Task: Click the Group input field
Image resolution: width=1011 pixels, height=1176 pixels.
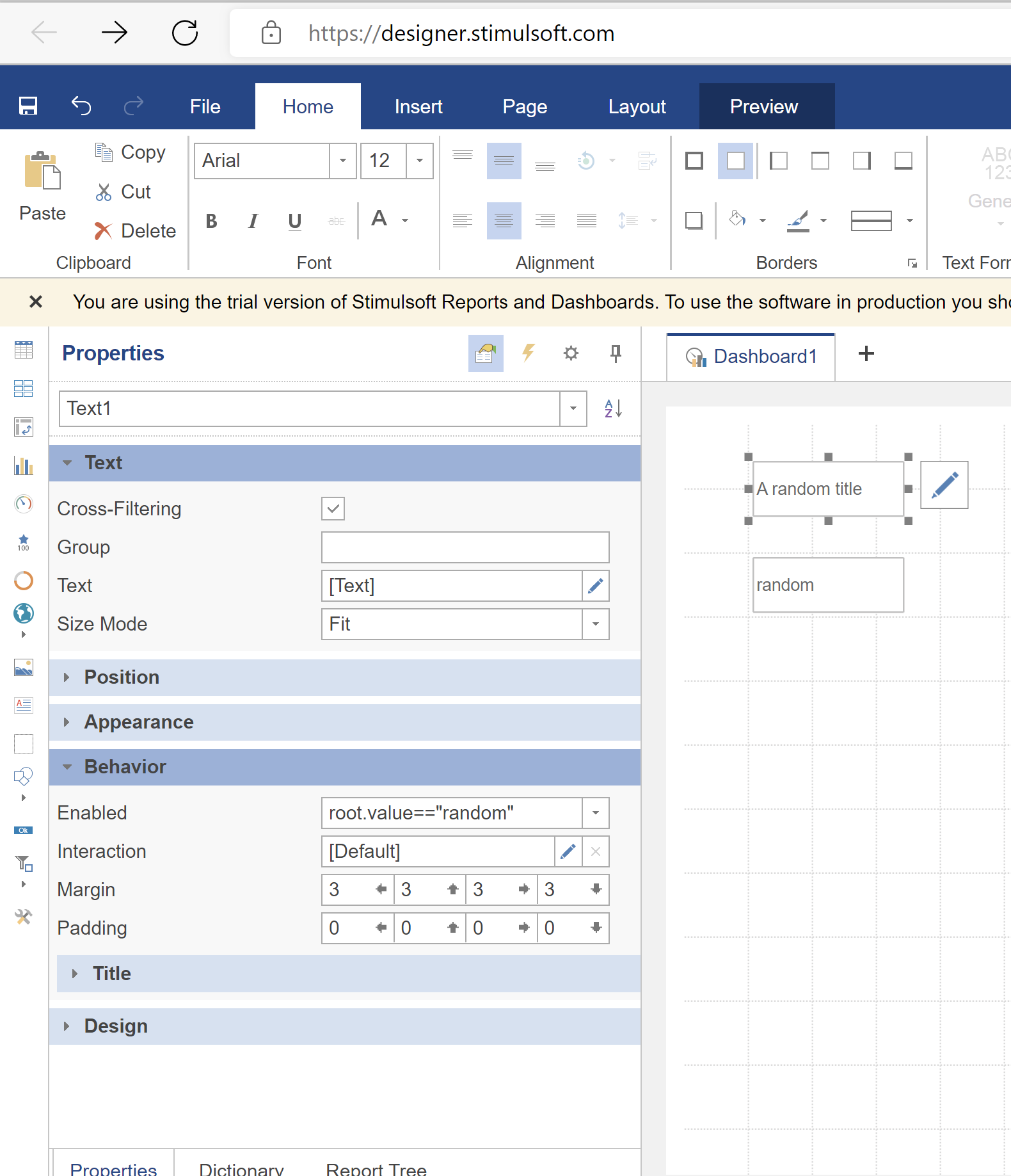Action: coord(465,547)
